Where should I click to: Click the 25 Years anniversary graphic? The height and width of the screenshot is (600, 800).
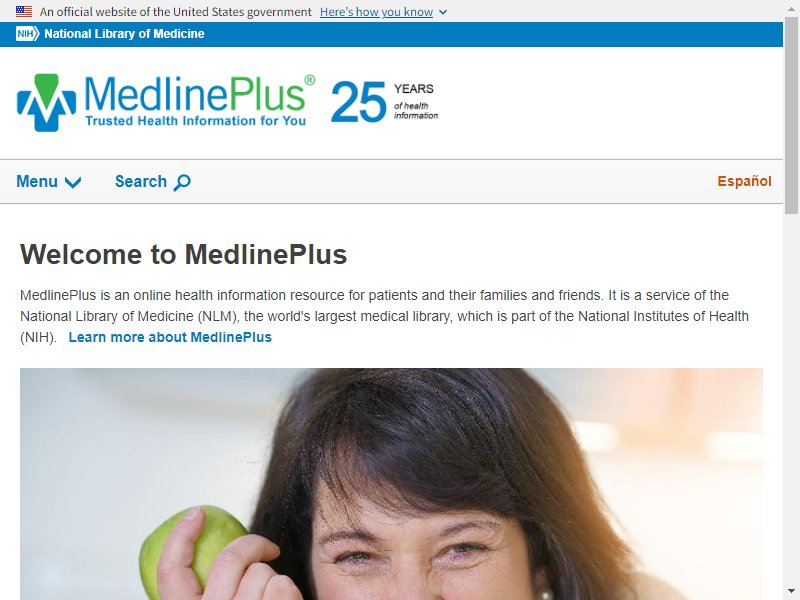(385, 102)
